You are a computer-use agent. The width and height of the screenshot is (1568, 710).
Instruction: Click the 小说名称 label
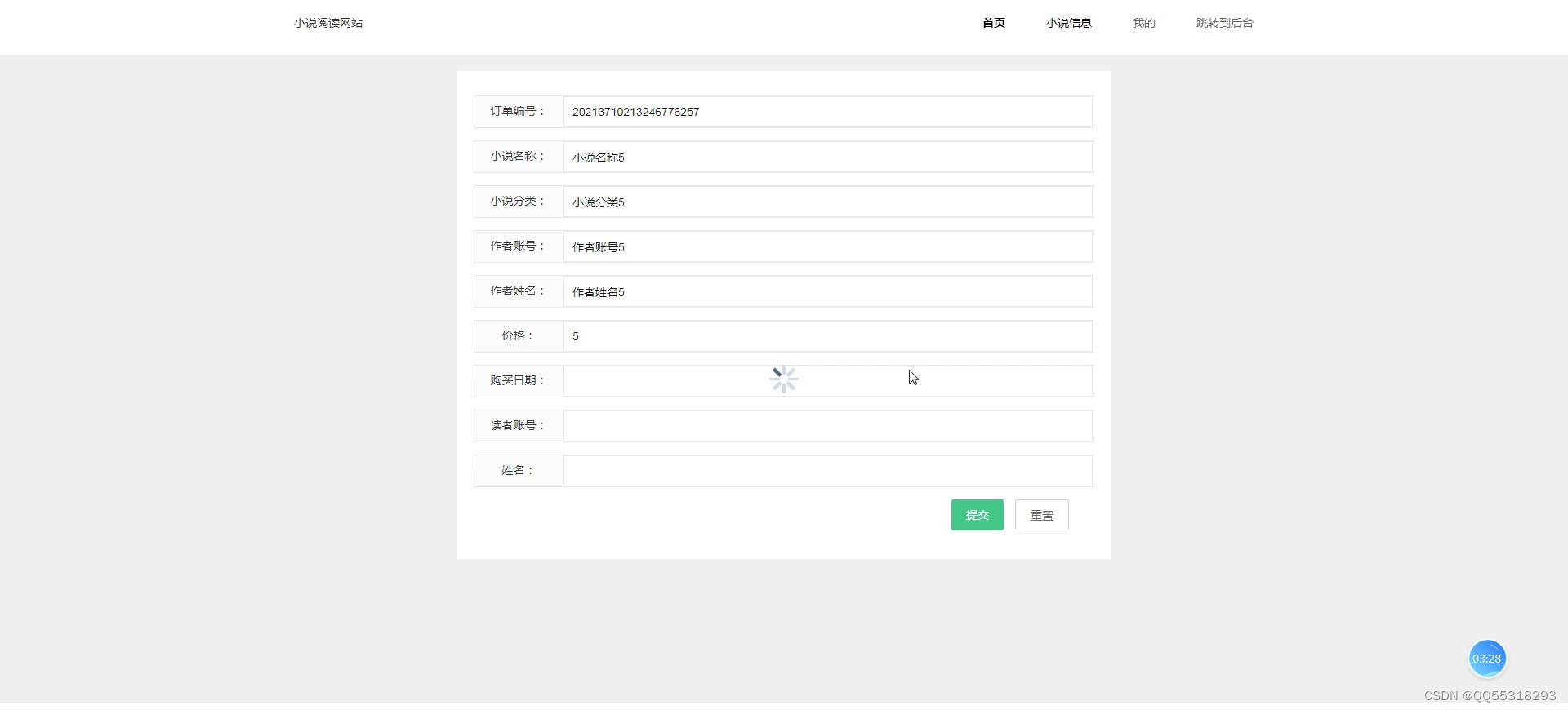[x=518, y=156]
